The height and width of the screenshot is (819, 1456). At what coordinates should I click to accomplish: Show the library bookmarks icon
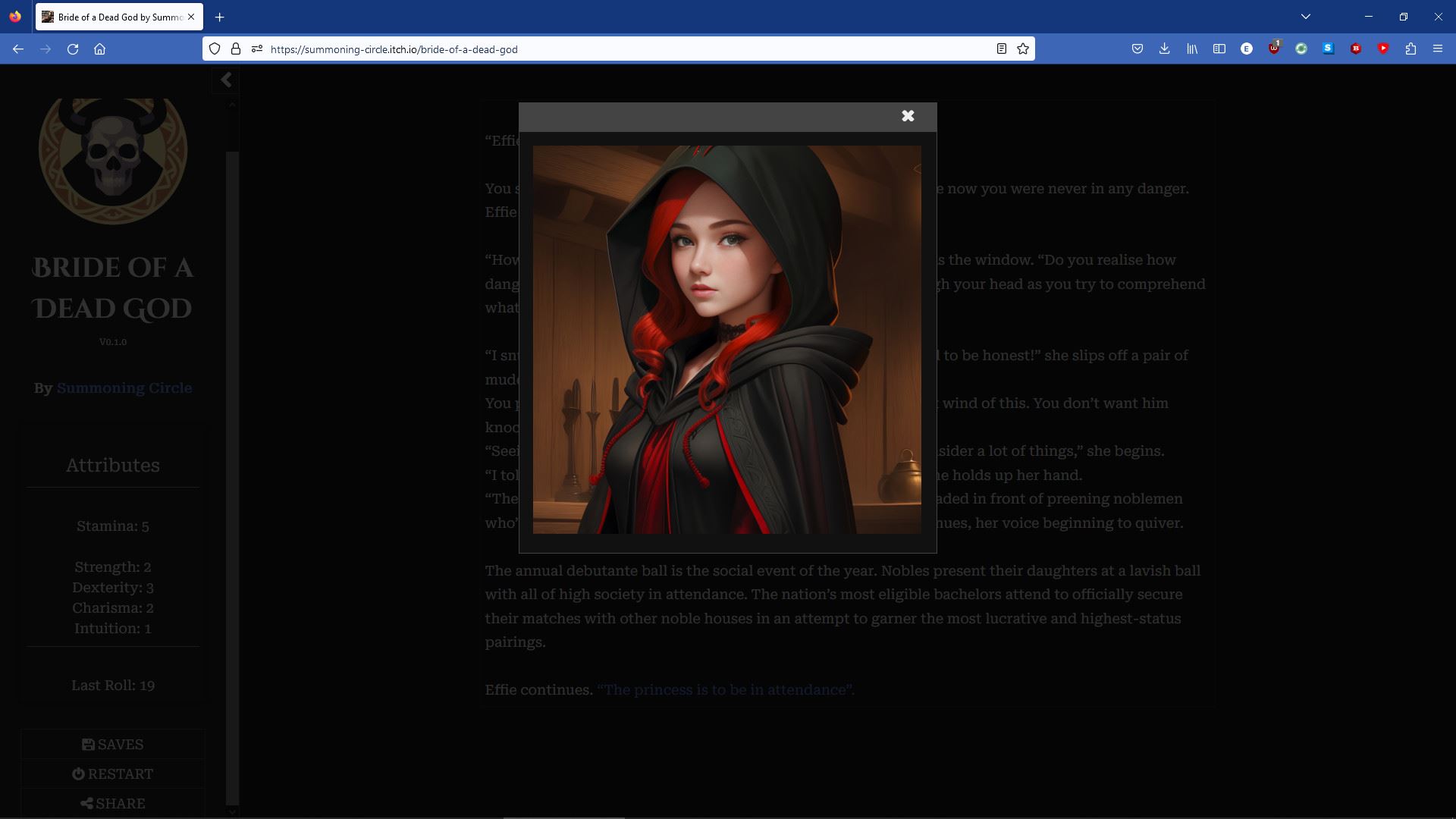pyautogui.click(x=1191, y=49)
